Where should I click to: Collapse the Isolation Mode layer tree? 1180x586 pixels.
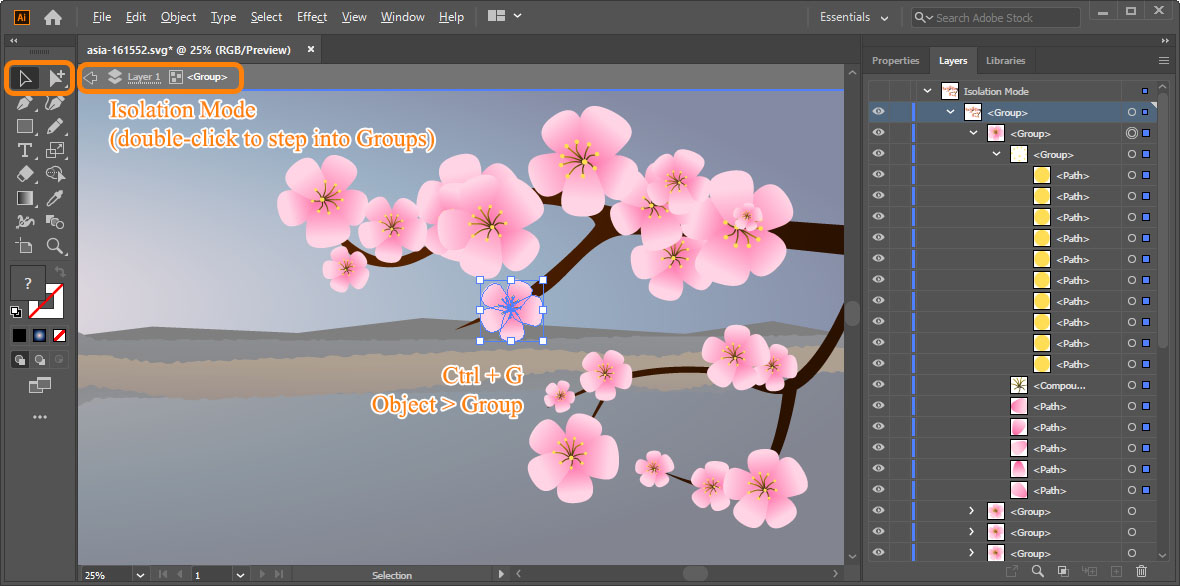[927, 91]
